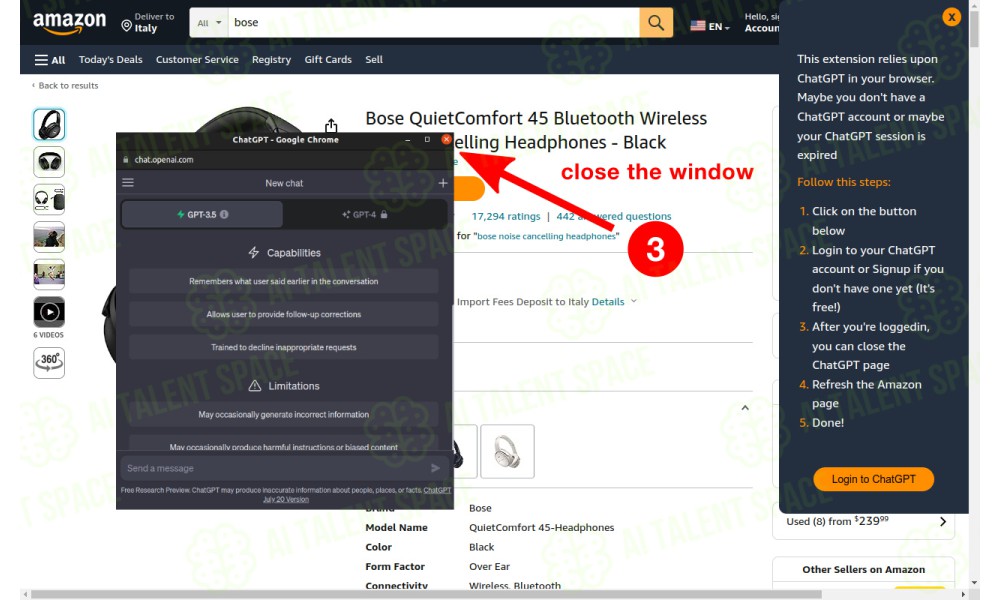Click the Capabilities lightning icon
This screenshot has height=600, width=1000.
[x=254, y=252]
